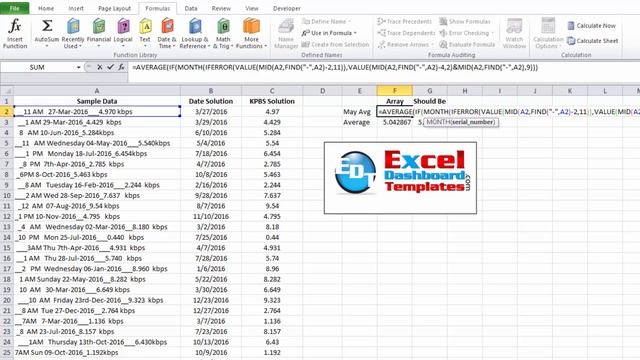Select the cell with date 3/27/2016

point(211,111)
